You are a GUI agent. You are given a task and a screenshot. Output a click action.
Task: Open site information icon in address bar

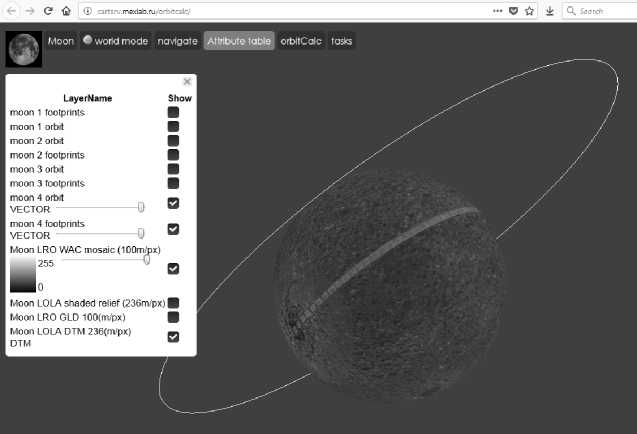tap(87, 11)
